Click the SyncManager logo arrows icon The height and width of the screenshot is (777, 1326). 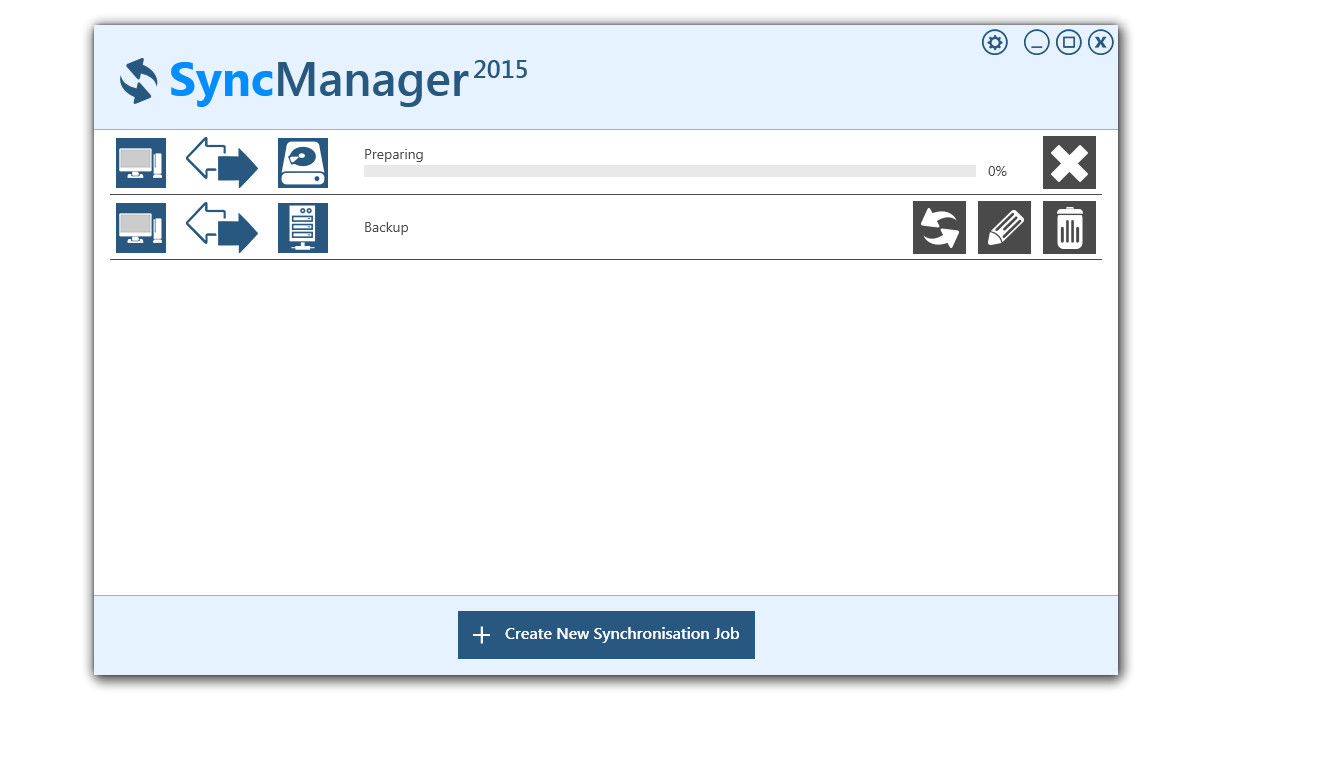click(x=139, y=81)
